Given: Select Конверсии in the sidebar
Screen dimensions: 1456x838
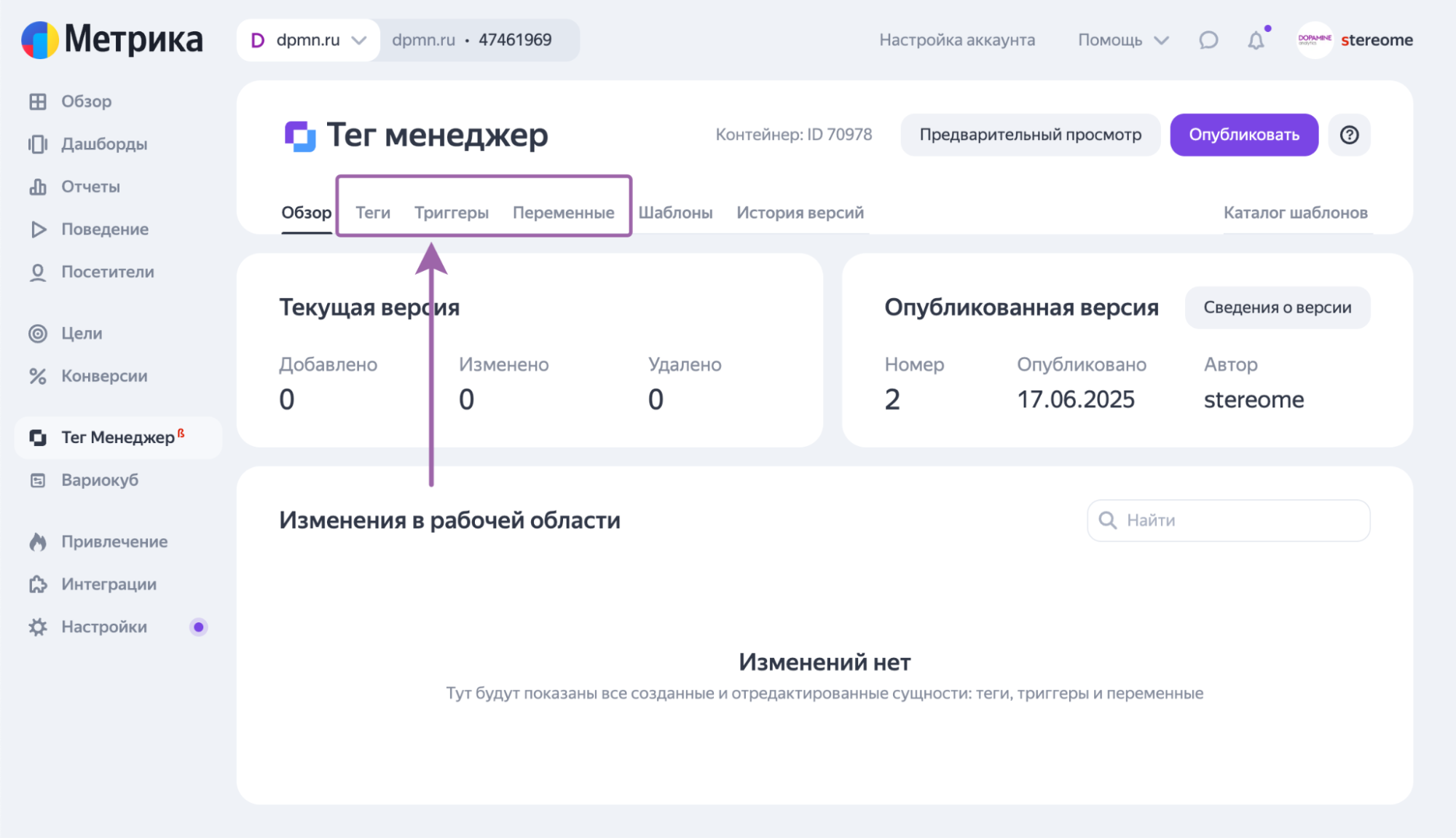Looking at the screenshot, I should (107, 376).
